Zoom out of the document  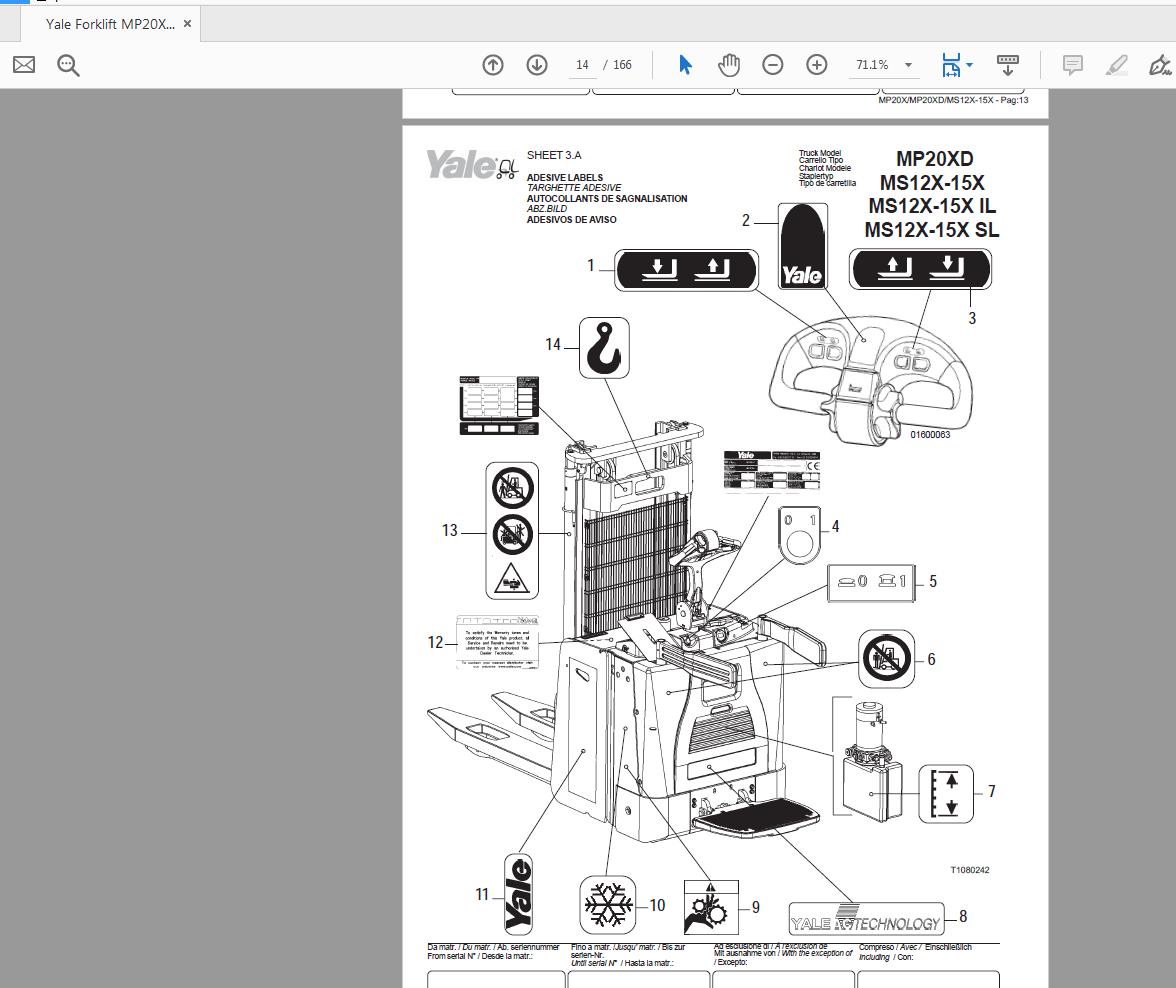(772, 64)
